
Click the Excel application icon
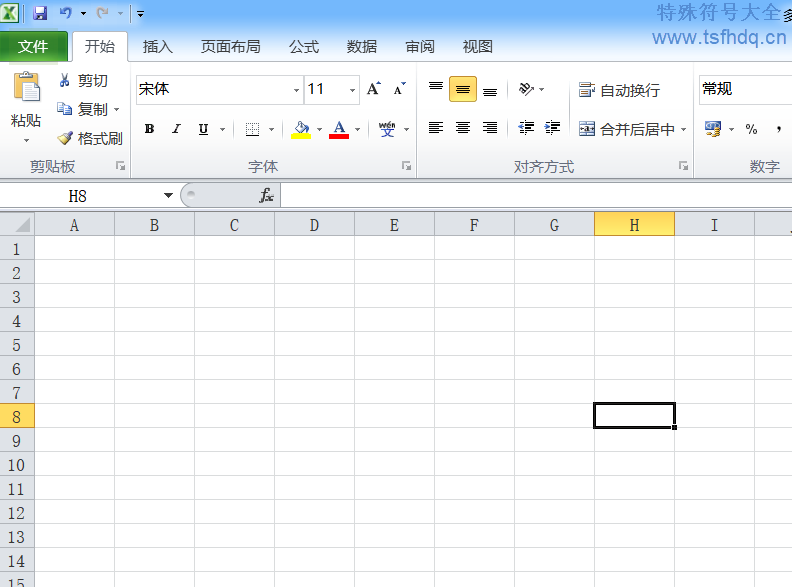pos(10,13)
